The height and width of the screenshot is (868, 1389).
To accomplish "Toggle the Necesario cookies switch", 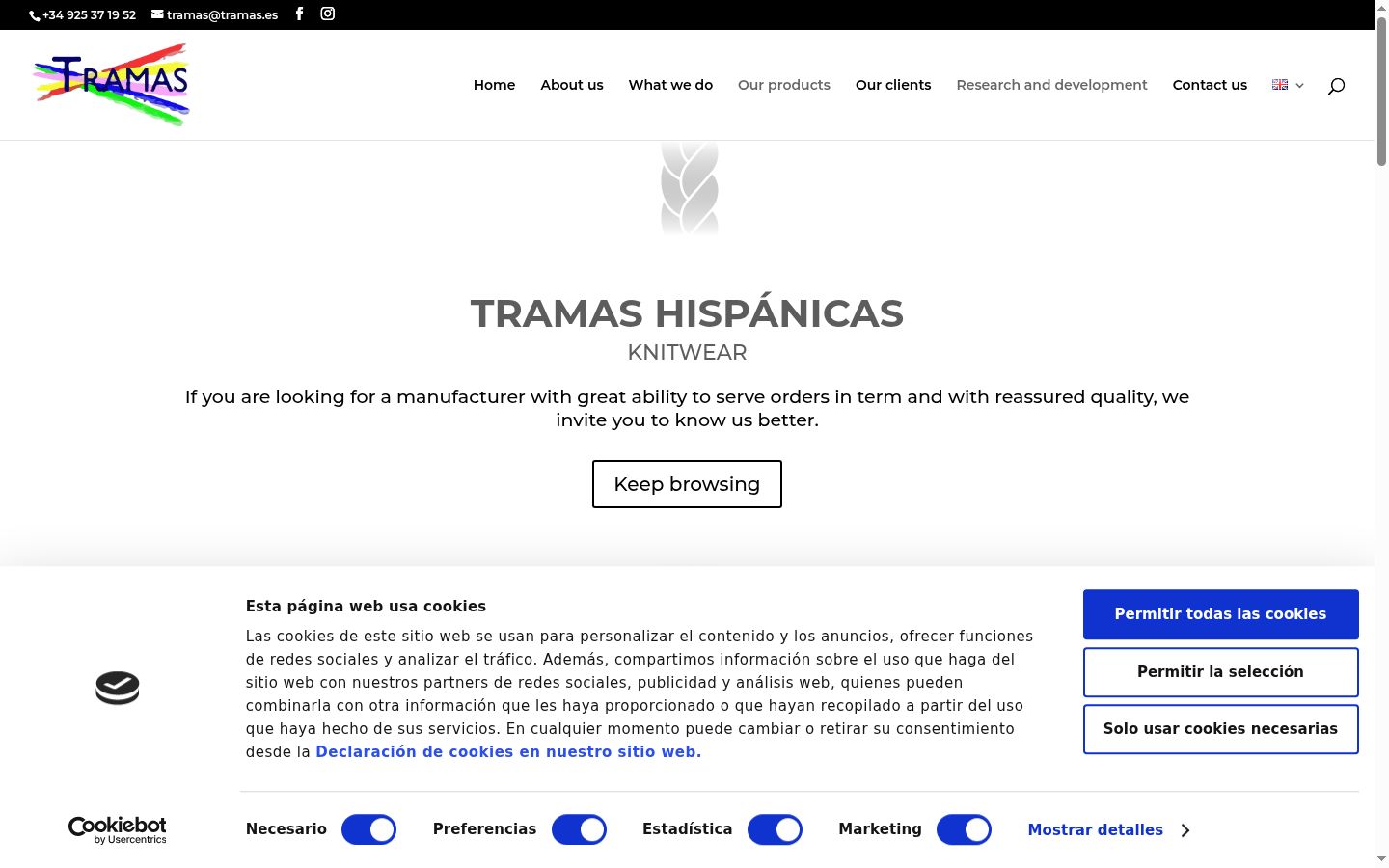I will pyautogui.click(x=368, y=829).
